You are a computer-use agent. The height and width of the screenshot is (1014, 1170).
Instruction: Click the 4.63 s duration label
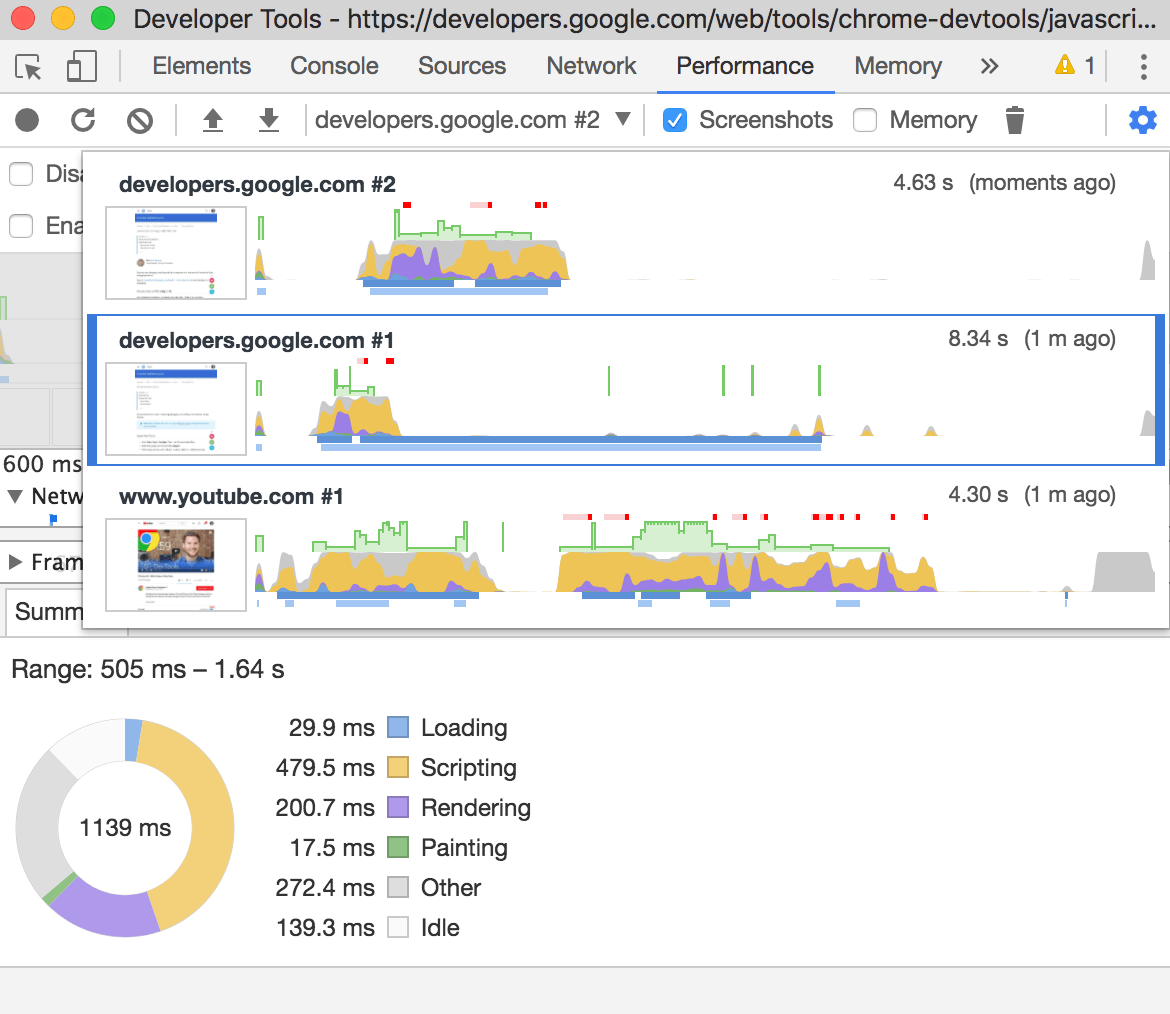[x=923, y=183]
